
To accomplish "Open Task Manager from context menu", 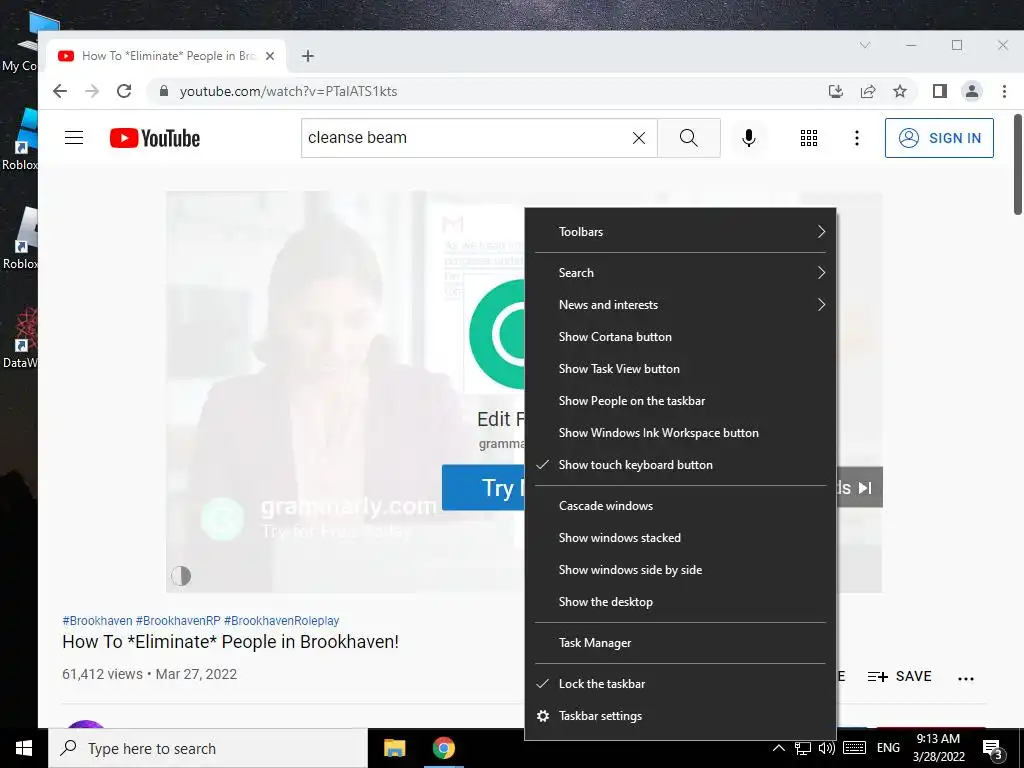I will click(x=680, y=643).
